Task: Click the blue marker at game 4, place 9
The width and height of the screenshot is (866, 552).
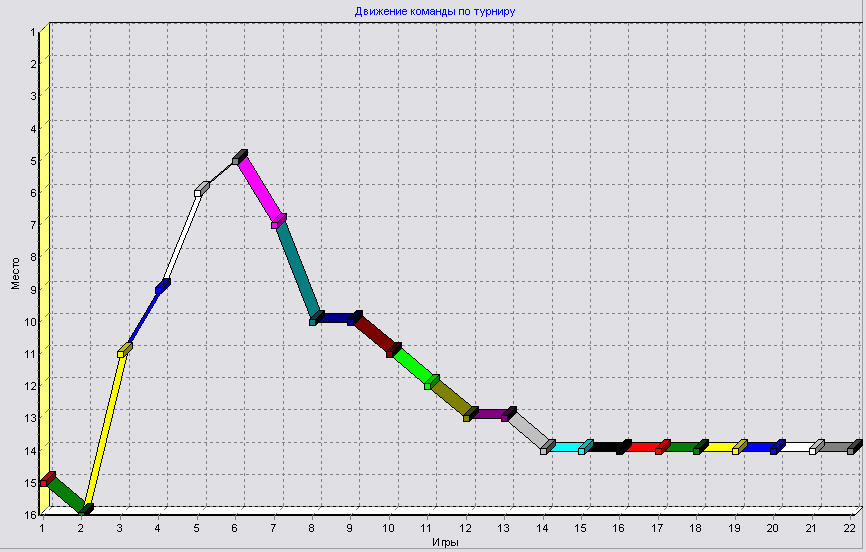Action: (x=162, y=286)
